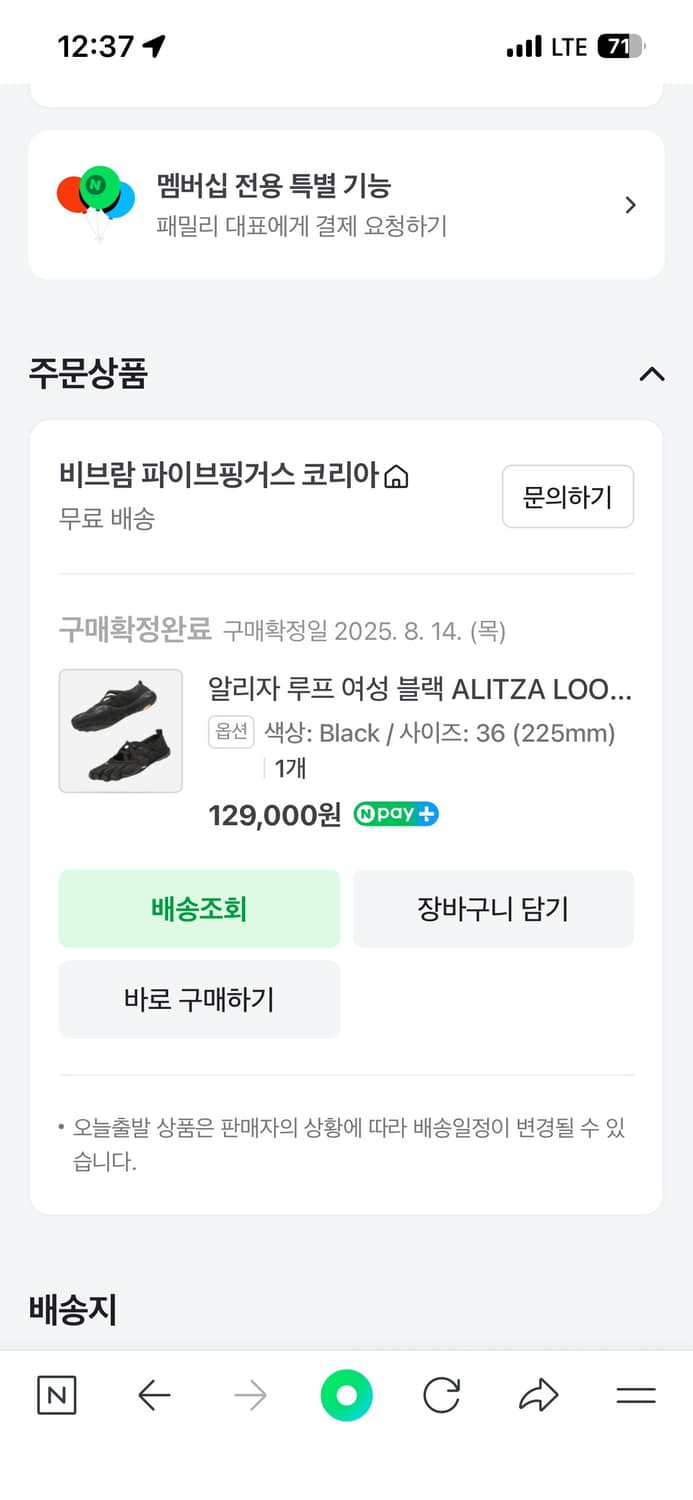This screenshot has height=1500, width=693.
Task: Tap the Naver shortcut N icon in bottom bar
Action: coord(55,1396)
